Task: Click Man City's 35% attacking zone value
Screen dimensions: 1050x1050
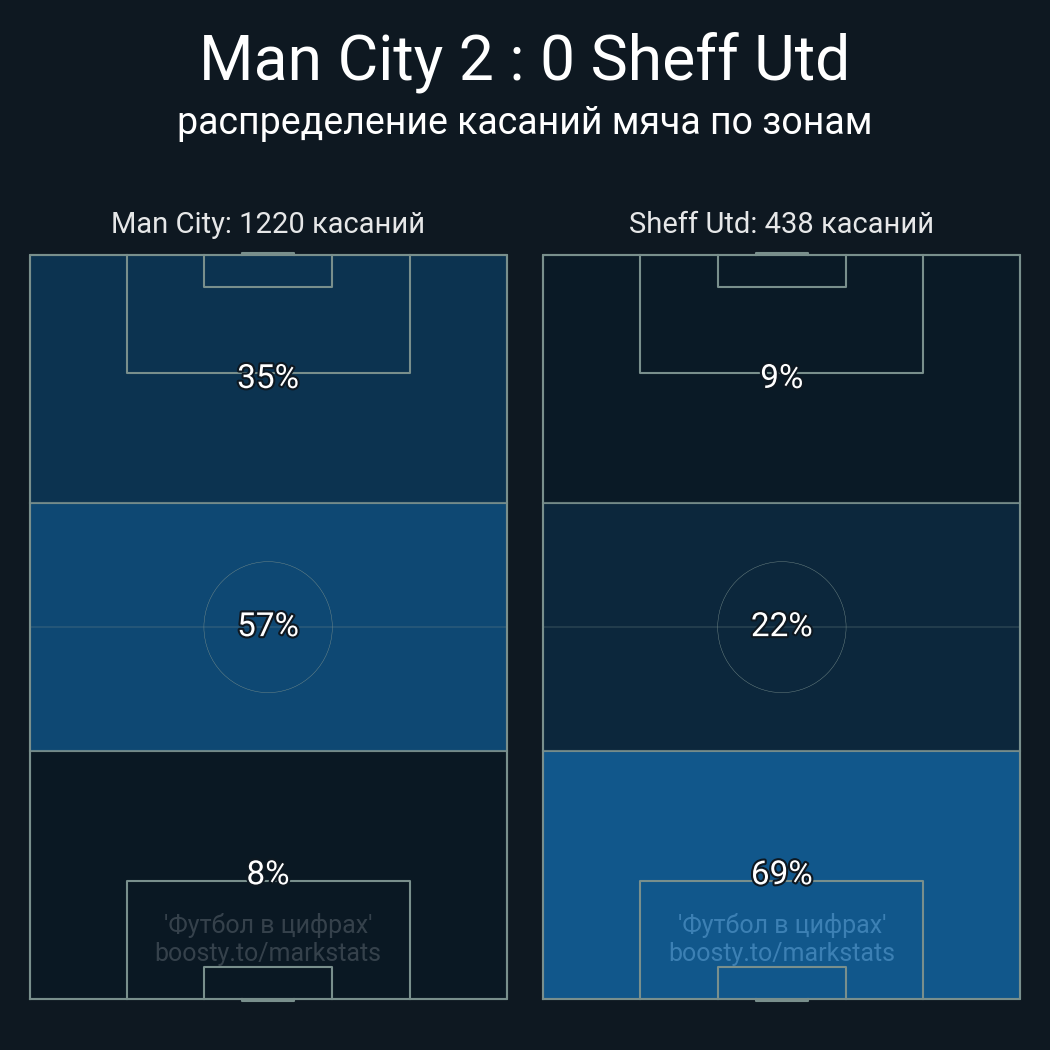Action: tap(268, 376)
